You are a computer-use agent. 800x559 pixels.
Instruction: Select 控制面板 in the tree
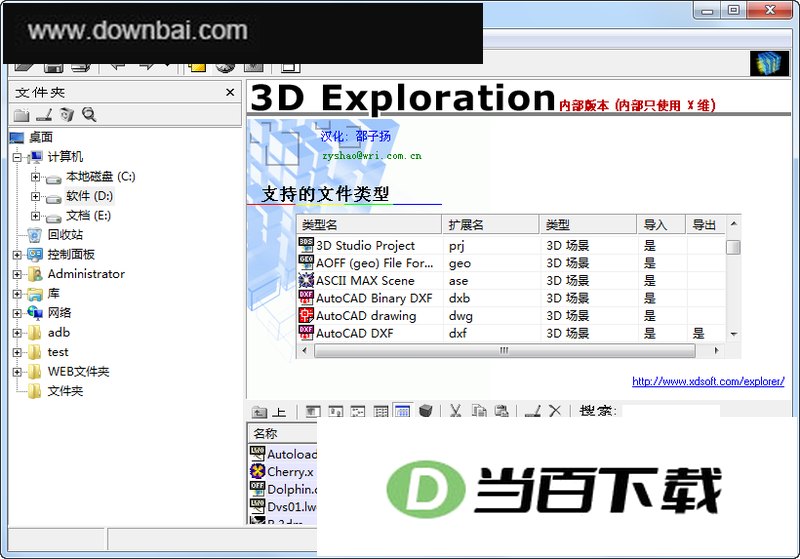coord(71,255)
